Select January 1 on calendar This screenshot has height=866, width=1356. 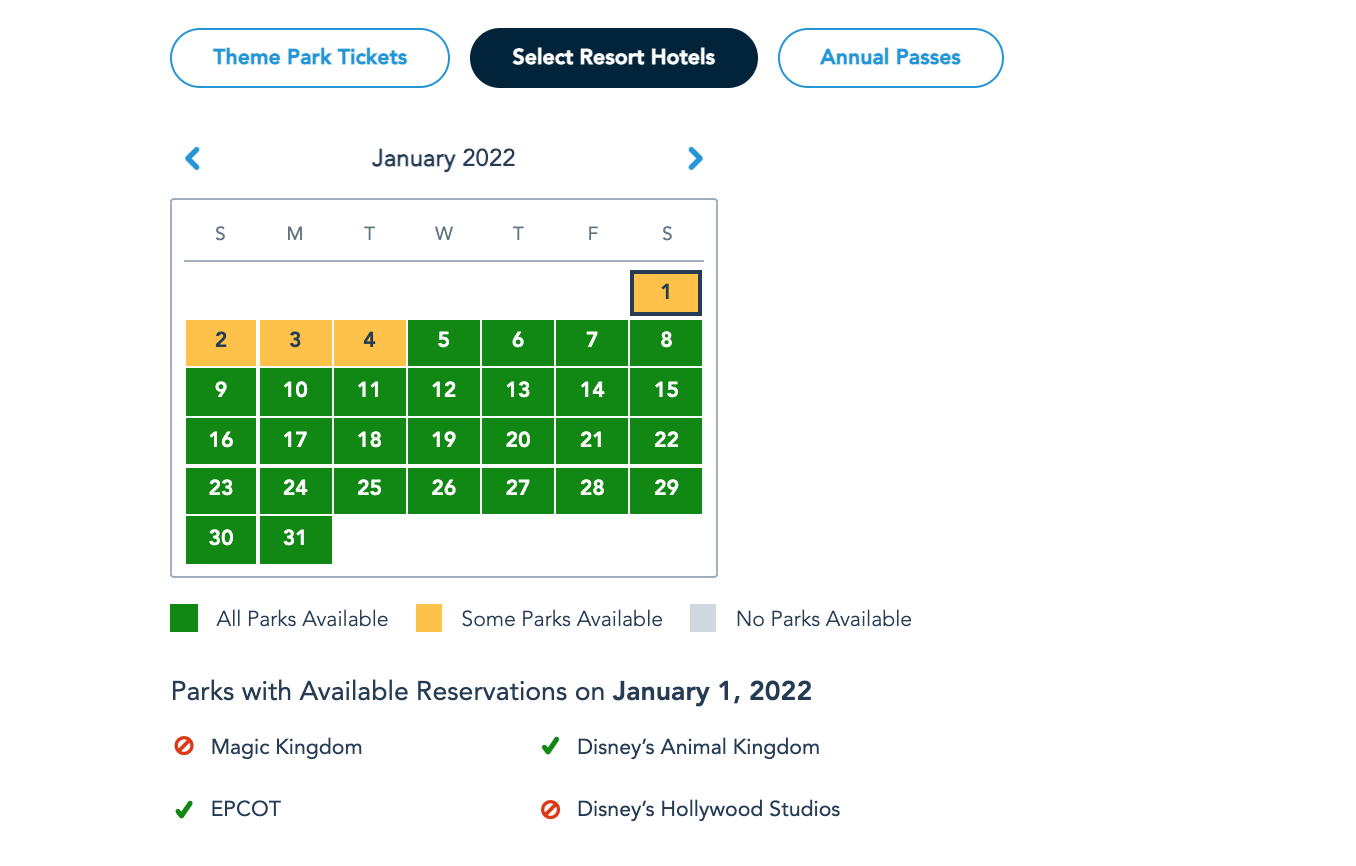pos(666,293)
